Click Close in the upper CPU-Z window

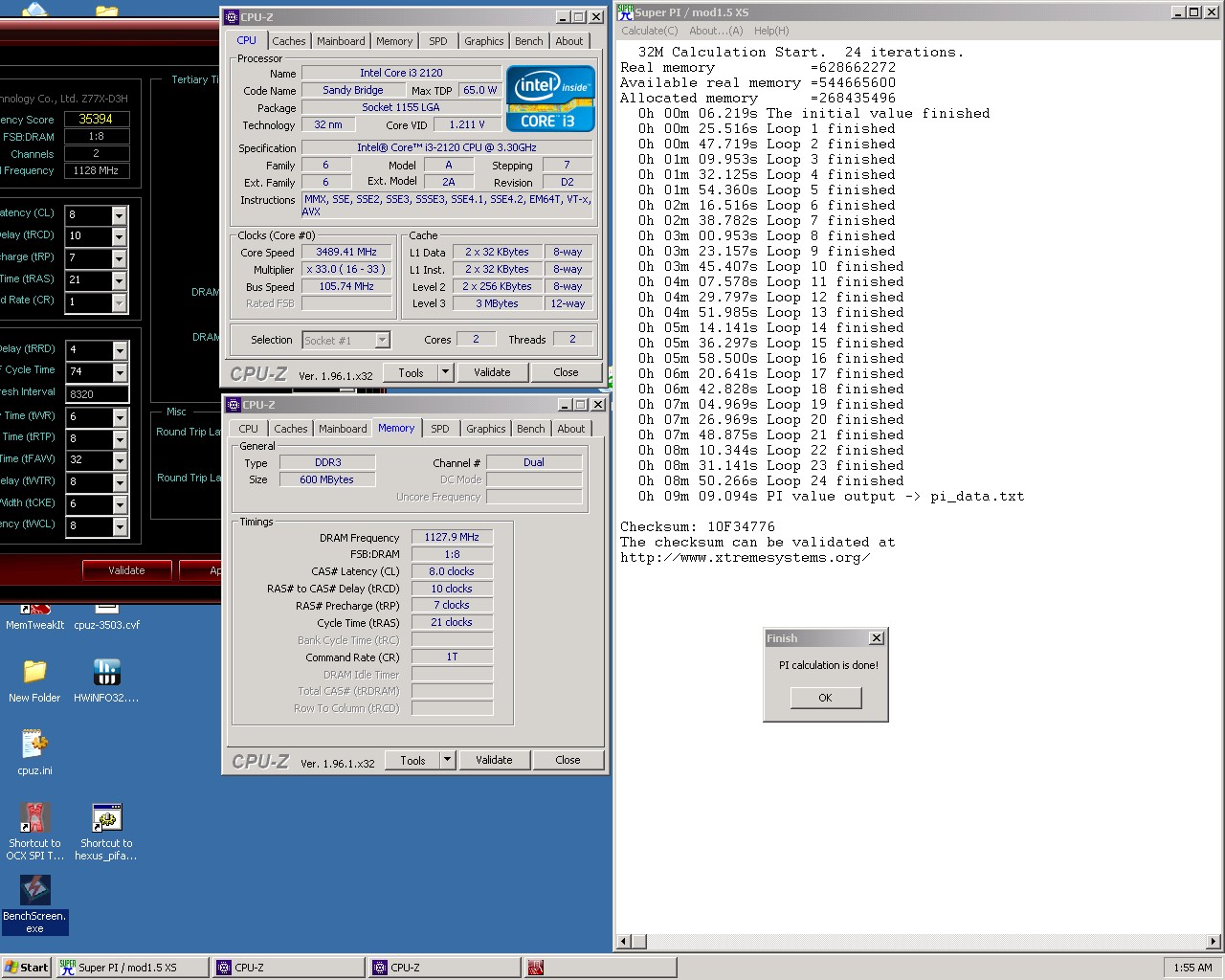click(x=567, y=372)
